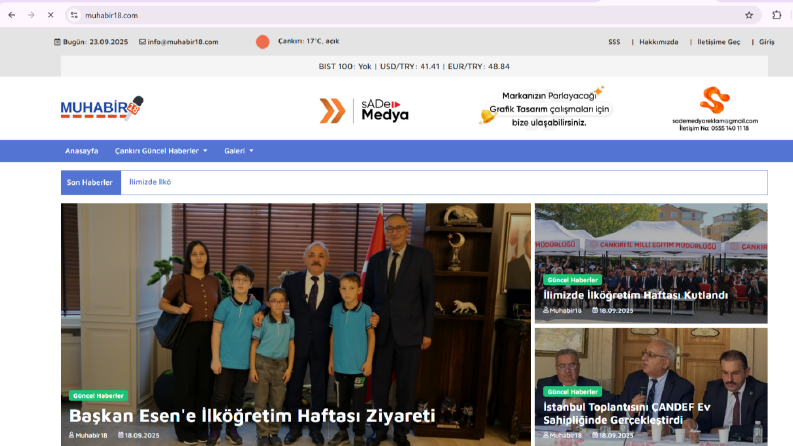Click the envelope icon next to info email
The image size is (793, 446).
point(142,42)
